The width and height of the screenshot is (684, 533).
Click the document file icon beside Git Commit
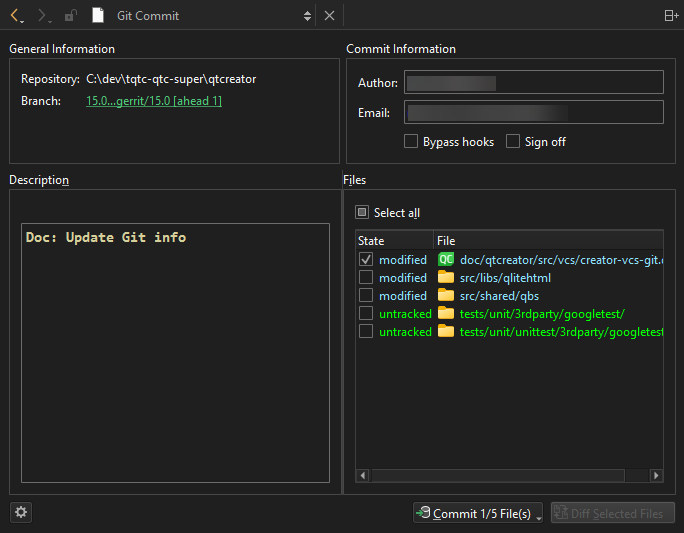(98, 16)
